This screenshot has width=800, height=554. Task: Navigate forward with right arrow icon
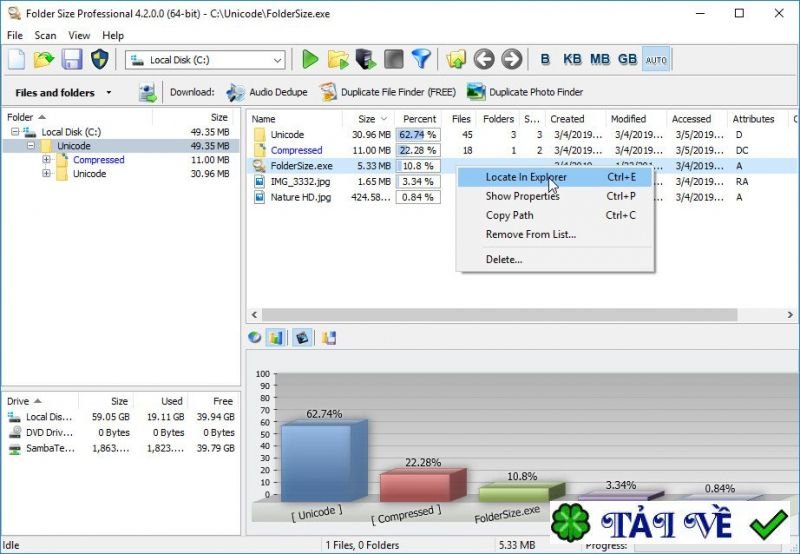click(x=511, y=60)
